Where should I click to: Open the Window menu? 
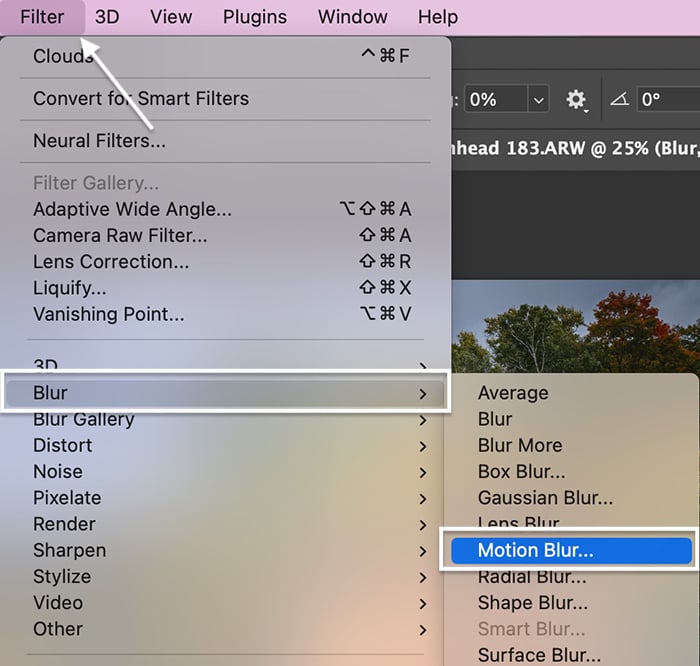coord(353,17)
